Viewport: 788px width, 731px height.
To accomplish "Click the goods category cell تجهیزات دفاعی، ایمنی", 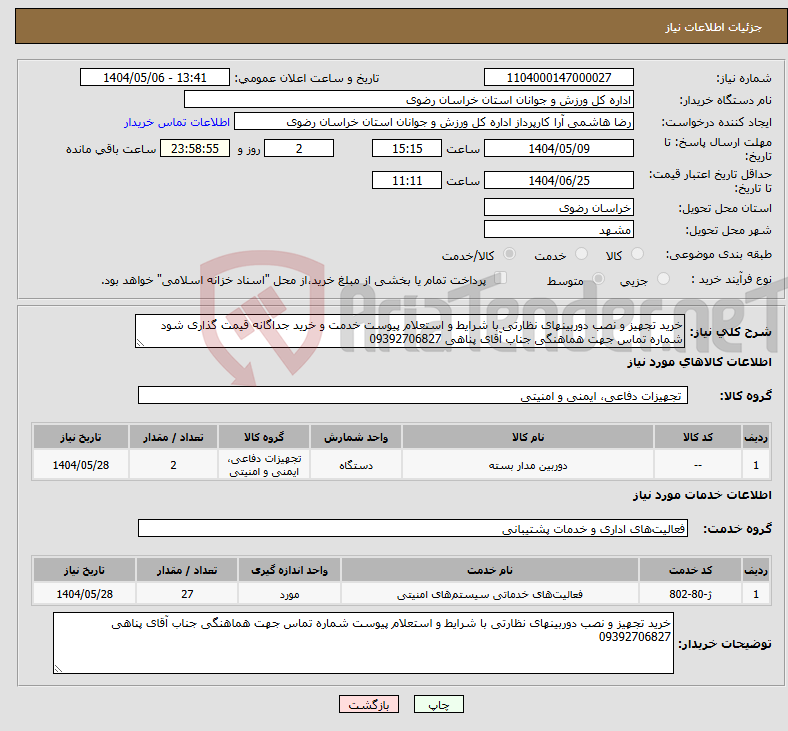I will pyautogui.click(x=264, y=465).
